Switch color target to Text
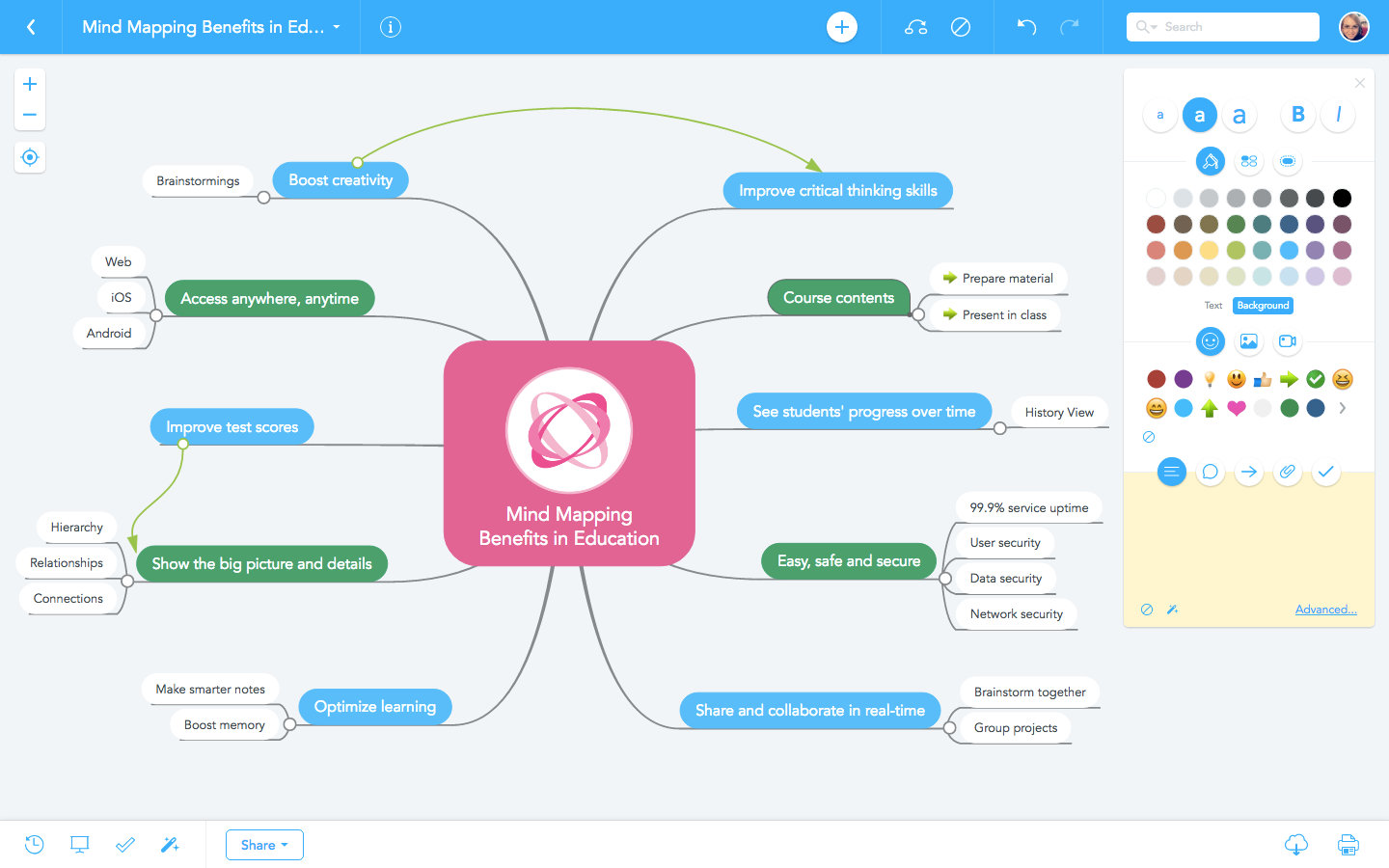The width and height of the screenshot is (1389, 868). (x=1212, y=305)
